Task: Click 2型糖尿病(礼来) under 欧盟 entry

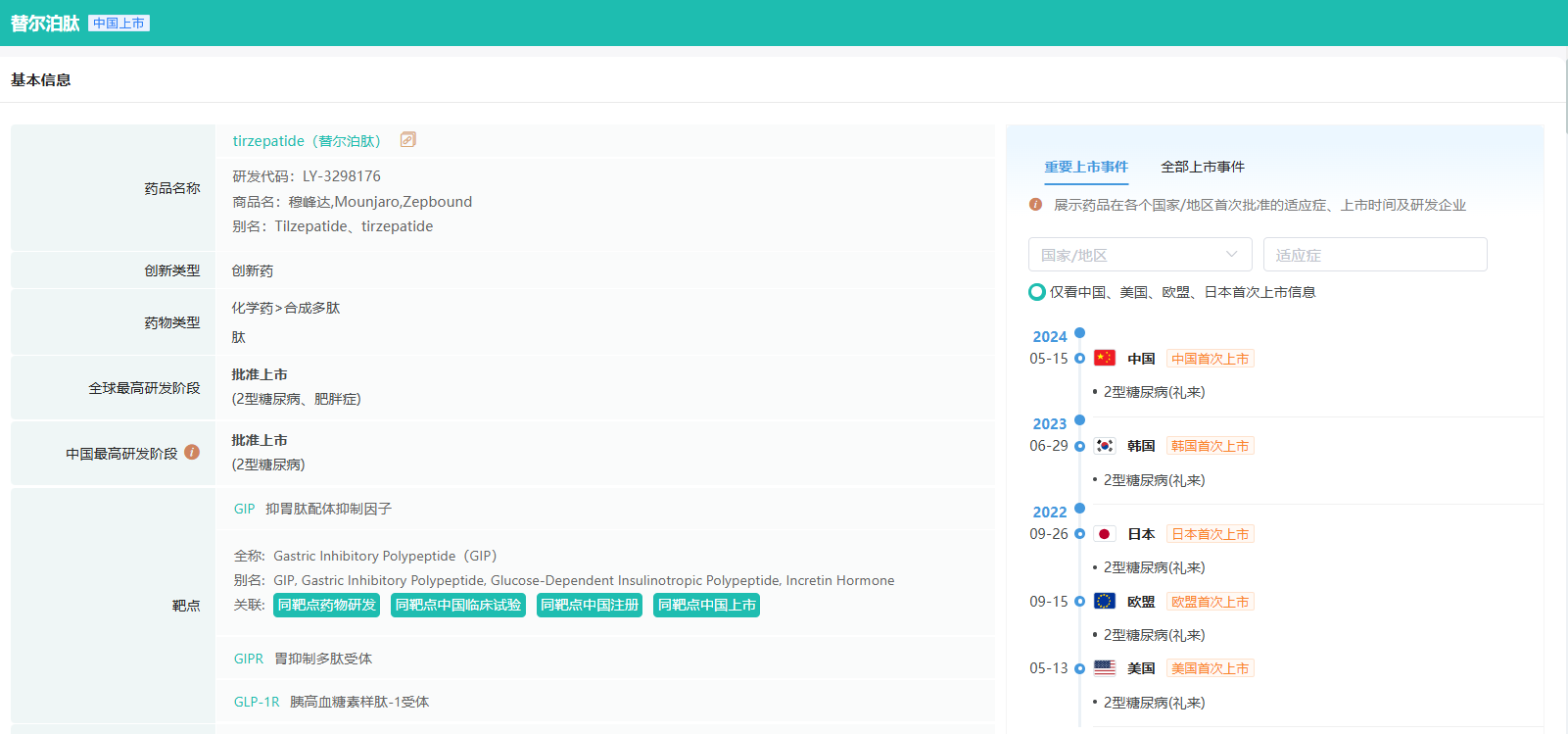Action: (1155, 635)
